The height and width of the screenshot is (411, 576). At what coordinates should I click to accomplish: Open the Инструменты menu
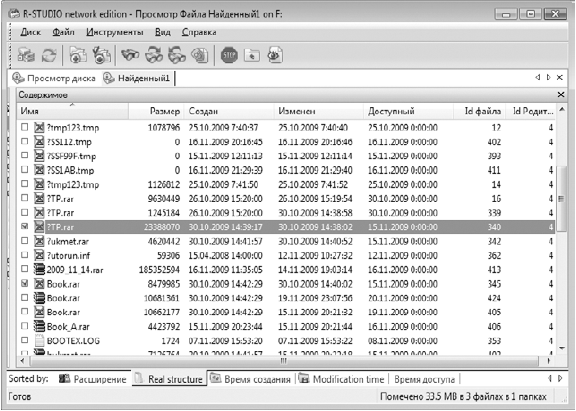115,32
